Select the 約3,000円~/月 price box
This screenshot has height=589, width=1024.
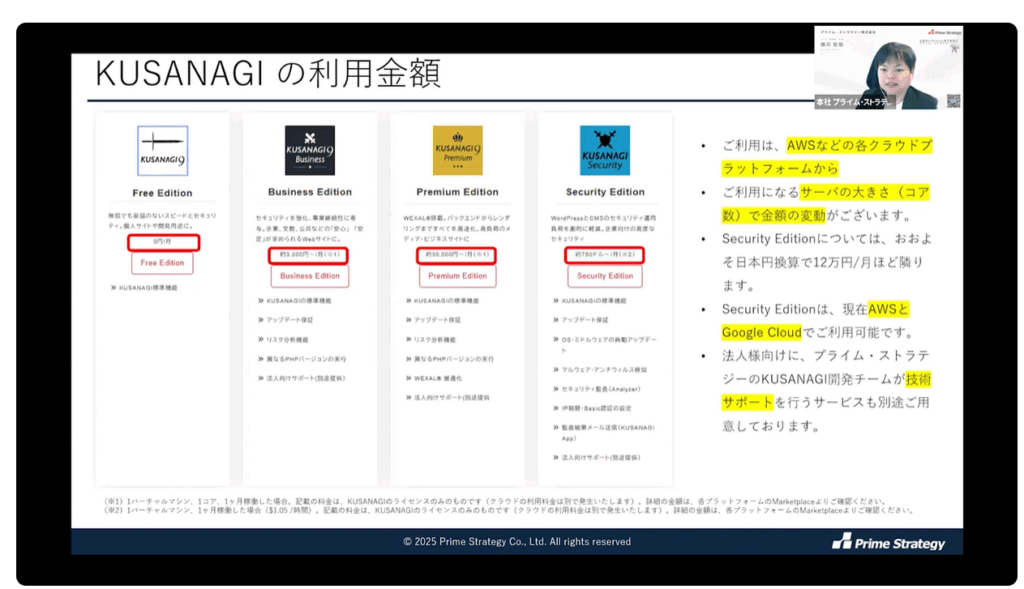[x=308, y=255]
